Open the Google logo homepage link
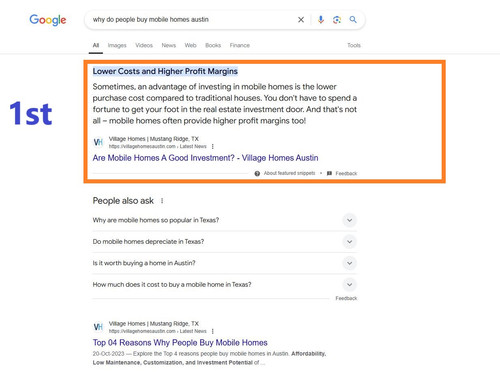 click(48, 20)
